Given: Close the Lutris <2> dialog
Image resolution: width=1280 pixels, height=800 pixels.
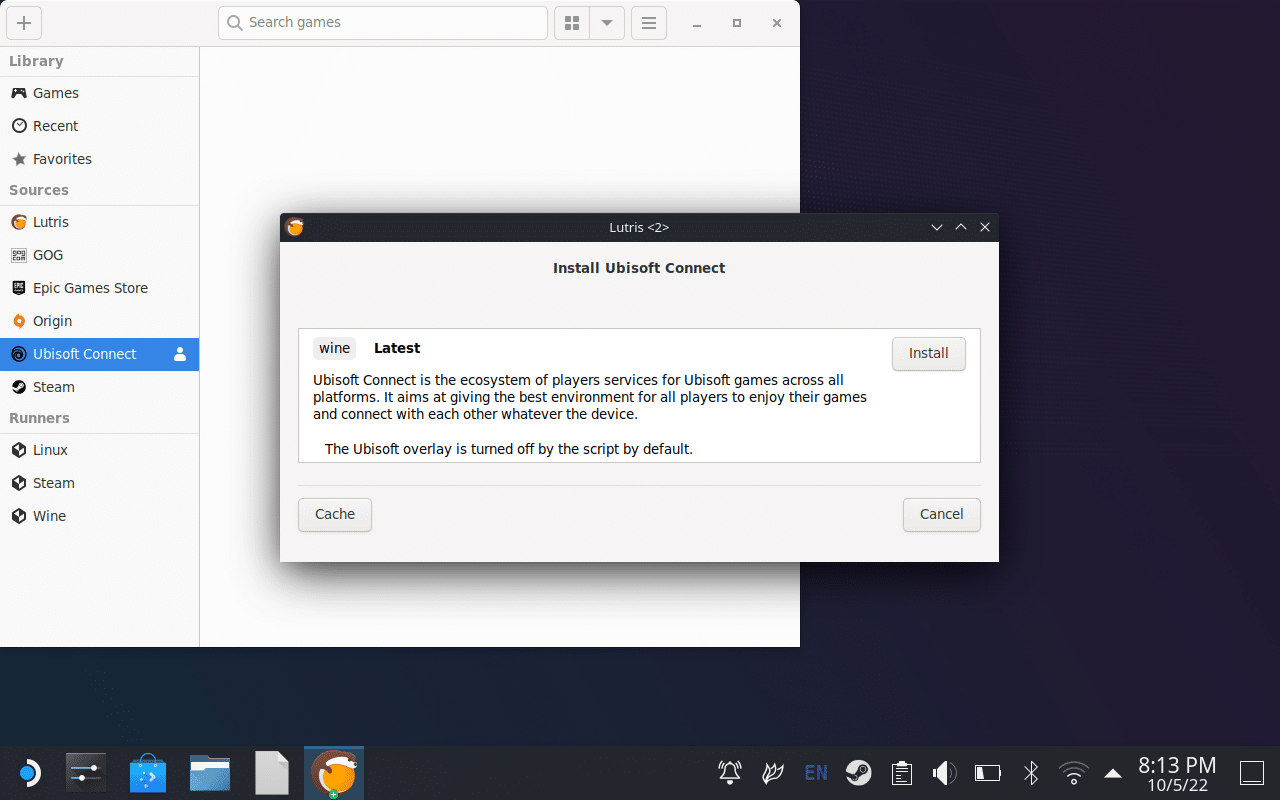Looking at the screenshot, I should [985, 227].
